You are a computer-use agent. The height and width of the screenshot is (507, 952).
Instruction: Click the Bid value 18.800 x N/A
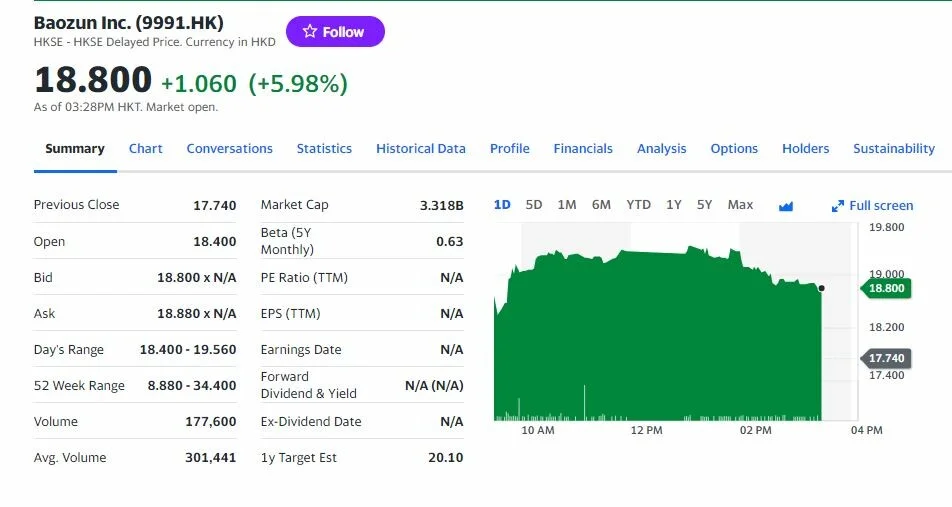(196, 277)
